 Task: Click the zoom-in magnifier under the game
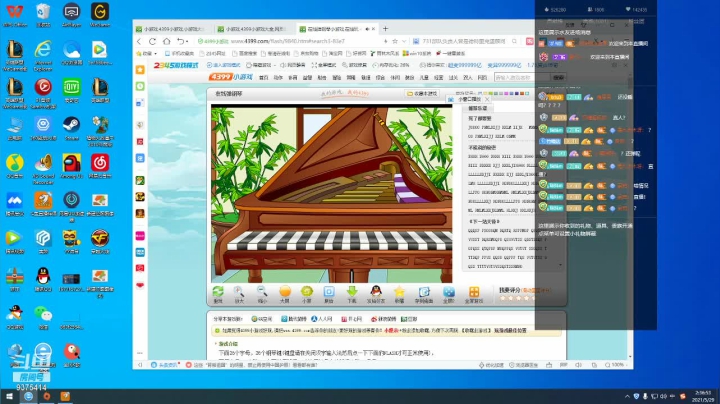239,292
